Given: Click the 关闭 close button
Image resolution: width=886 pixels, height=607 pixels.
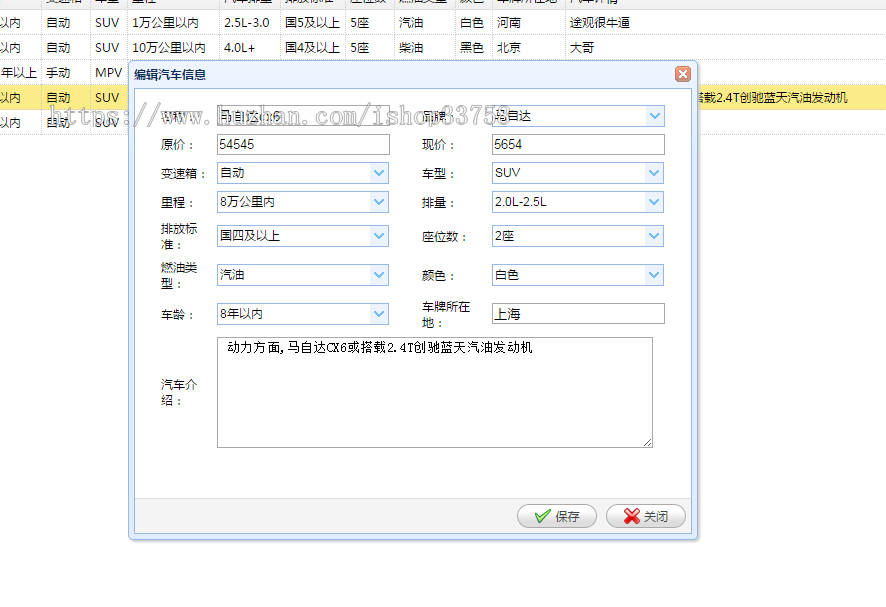Looking at the screenshot, I should [645, 516].
